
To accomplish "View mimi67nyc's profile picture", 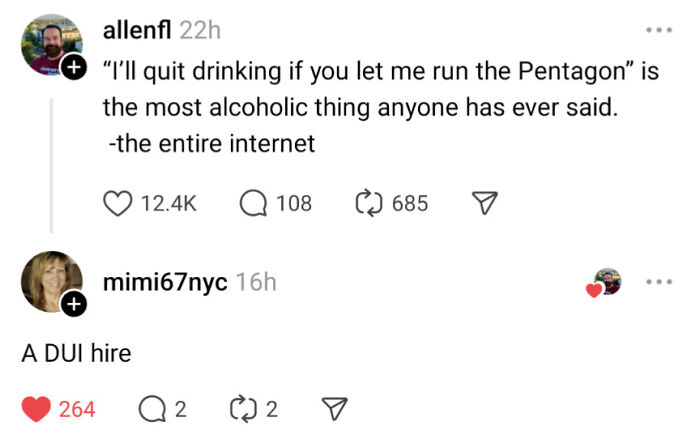I will click(x=50, y=280).
